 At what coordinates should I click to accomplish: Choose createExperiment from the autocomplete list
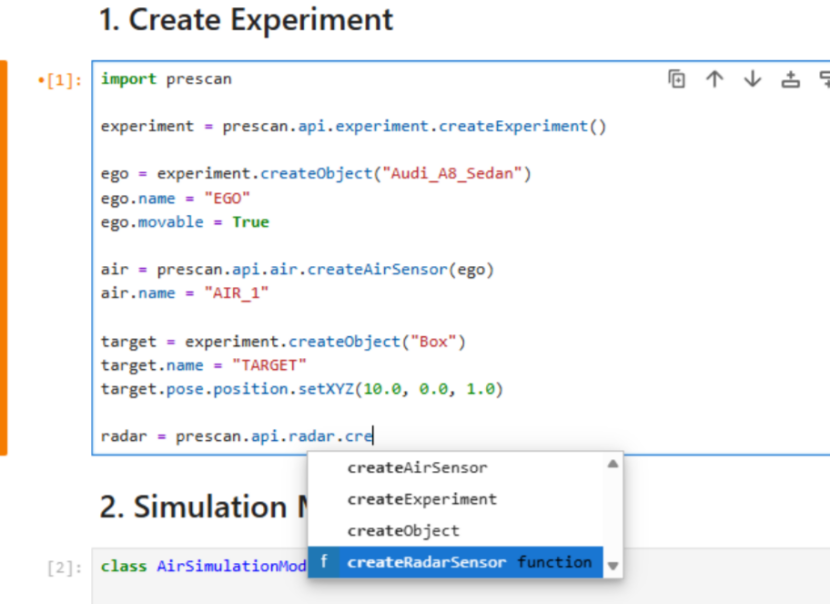pyautogui.click(x=455, y=499)
